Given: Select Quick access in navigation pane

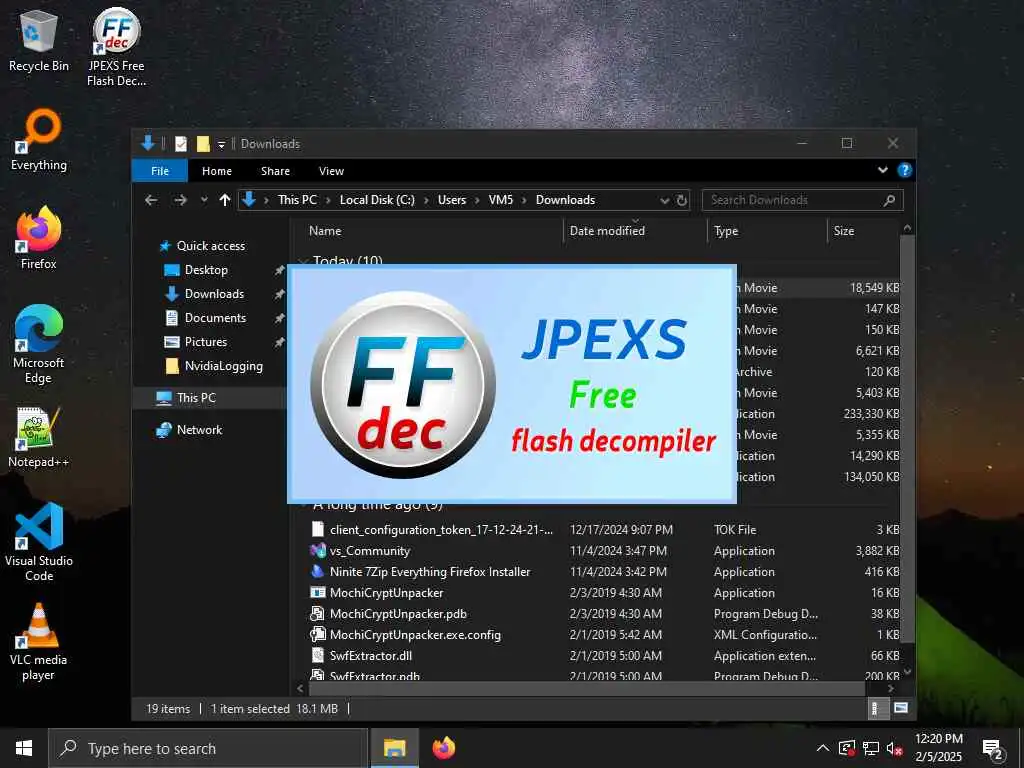Looking at the screenshot, I should tap(210, 246).
